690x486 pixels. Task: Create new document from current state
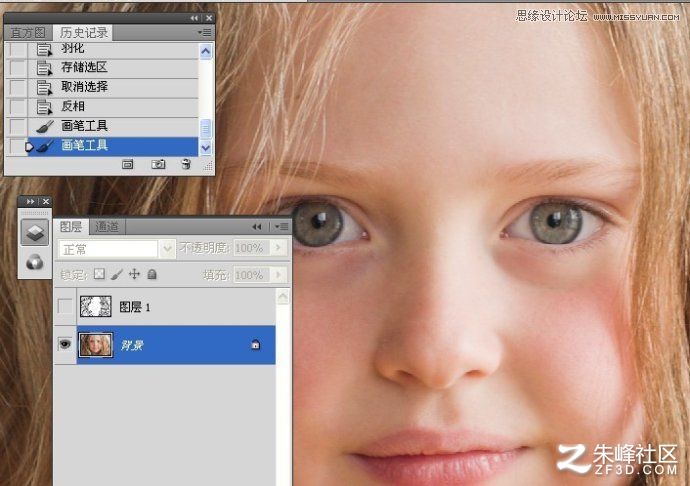pyautogui.click(x=128, y=165)
